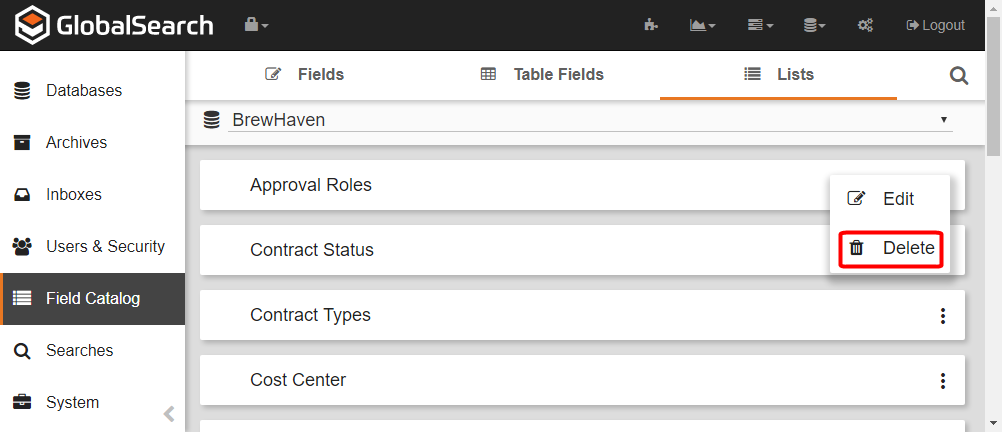
Task: Open the lock dropdown in header
Action: click(257, 25)
